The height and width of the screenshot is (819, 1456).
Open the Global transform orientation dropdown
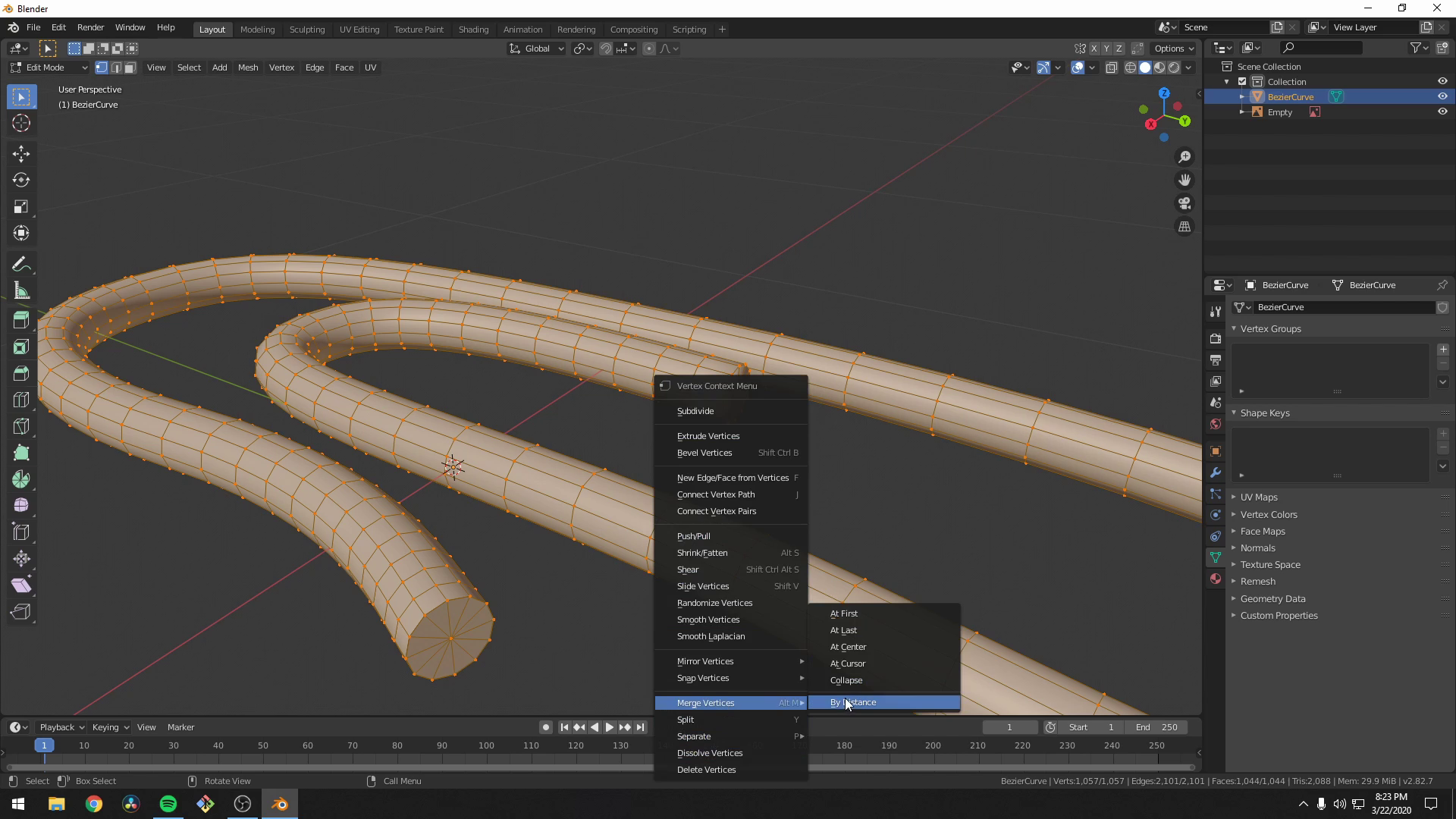point(536,48)
